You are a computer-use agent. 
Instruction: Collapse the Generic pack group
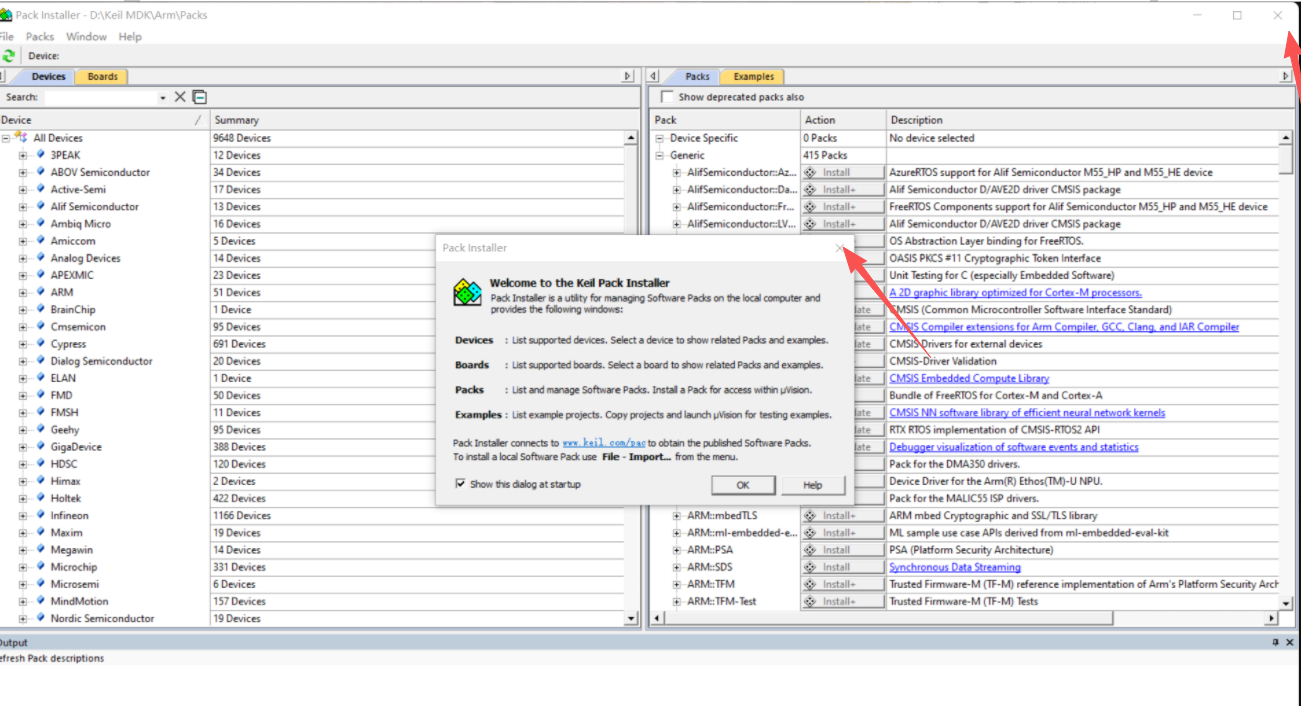click(x=660, y=155)
